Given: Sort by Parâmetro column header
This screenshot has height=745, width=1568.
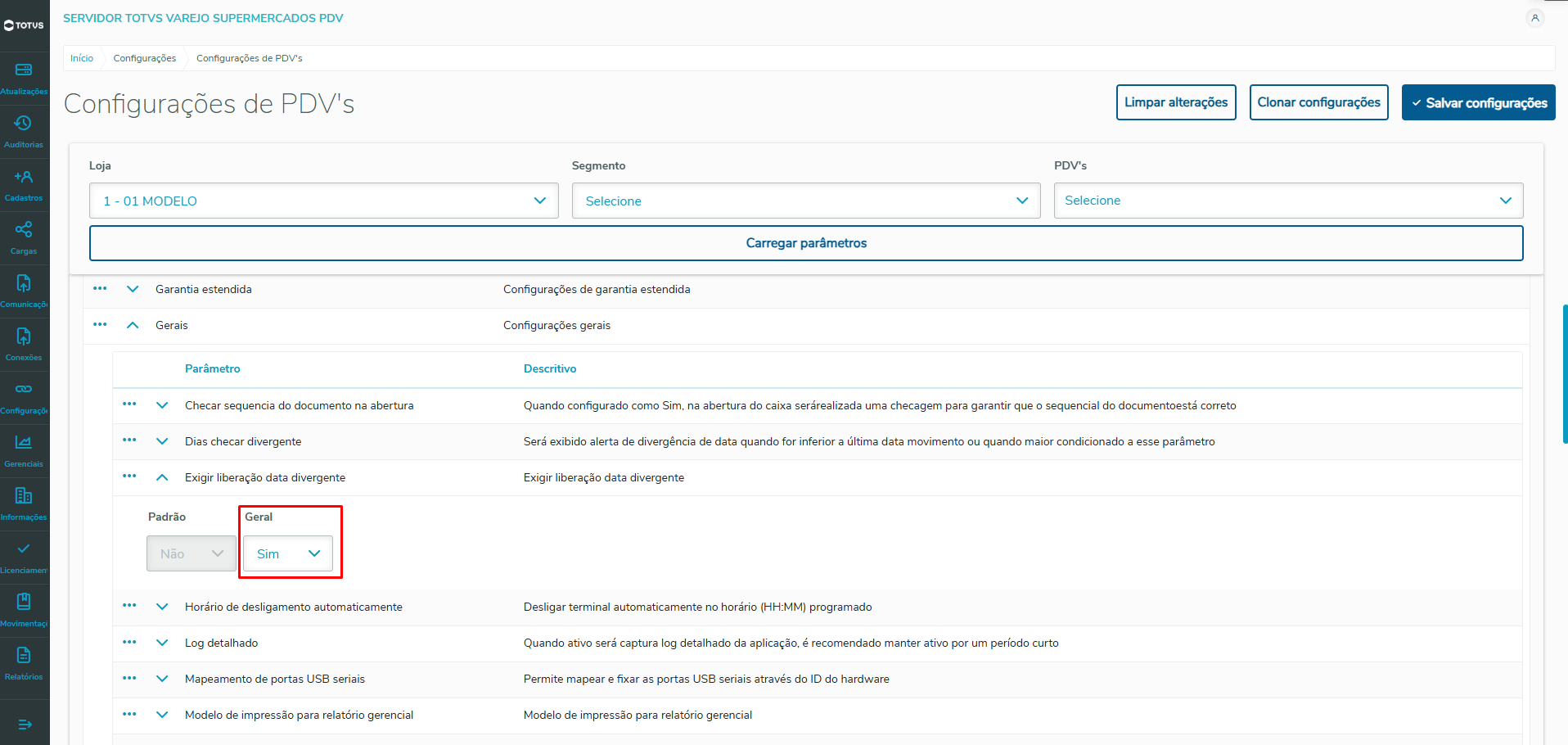Looking at the screenshot, I should click(x=213, y=368).
